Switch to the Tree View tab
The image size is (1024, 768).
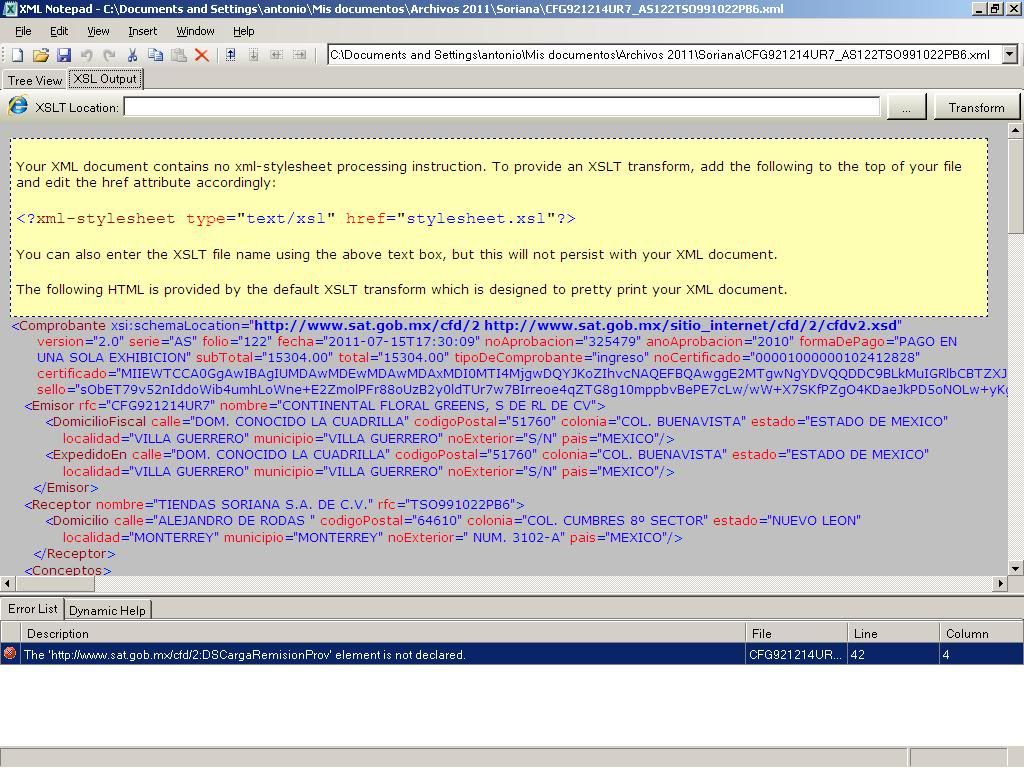(x=35, y=80)
